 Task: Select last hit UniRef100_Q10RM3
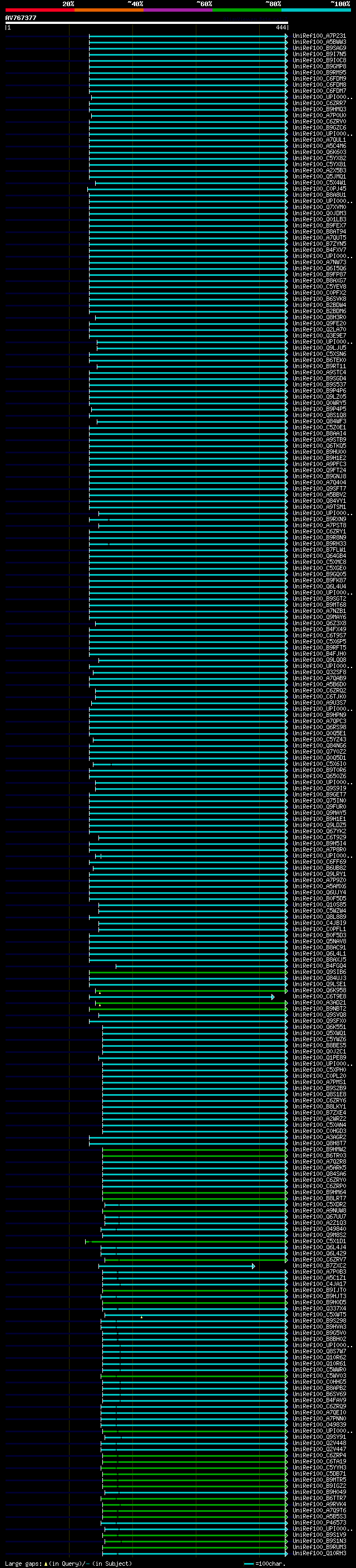pyautogui.click(x=319, y=1554)
